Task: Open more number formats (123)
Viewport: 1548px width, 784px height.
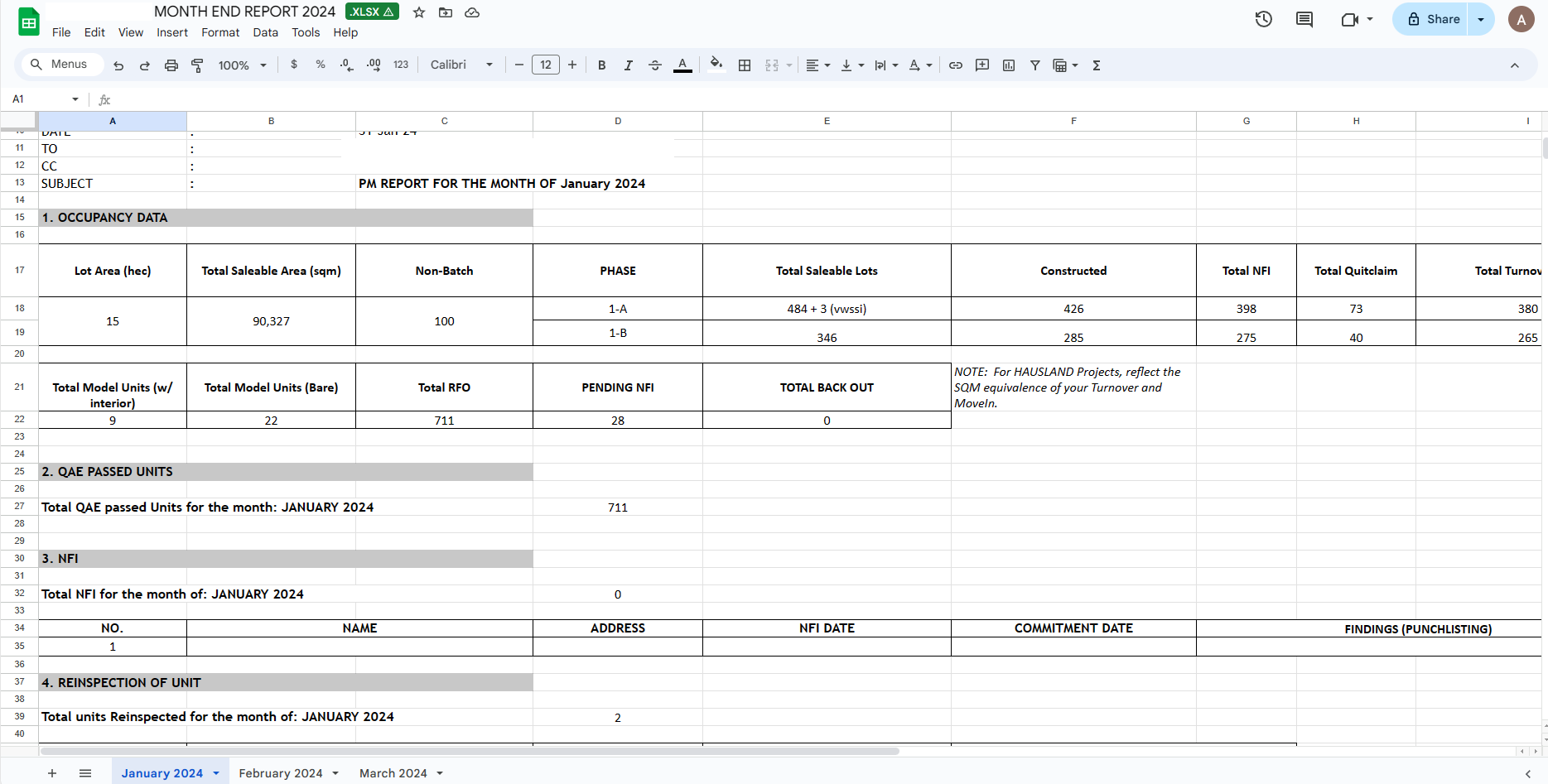Action: point(401,65)
